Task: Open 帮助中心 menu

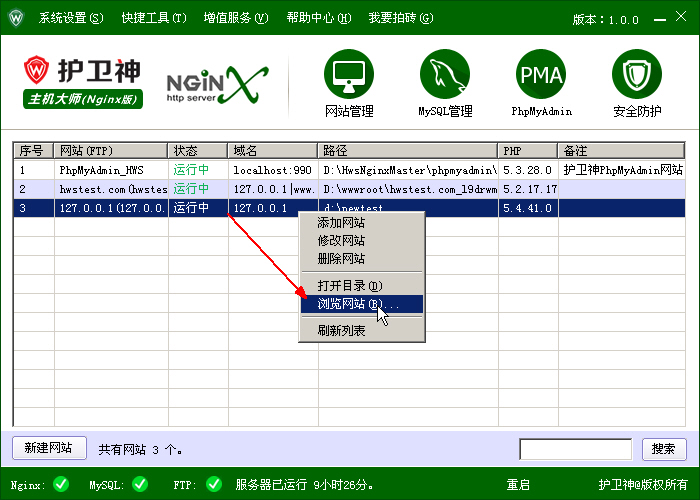Action: tap(319, 18)
